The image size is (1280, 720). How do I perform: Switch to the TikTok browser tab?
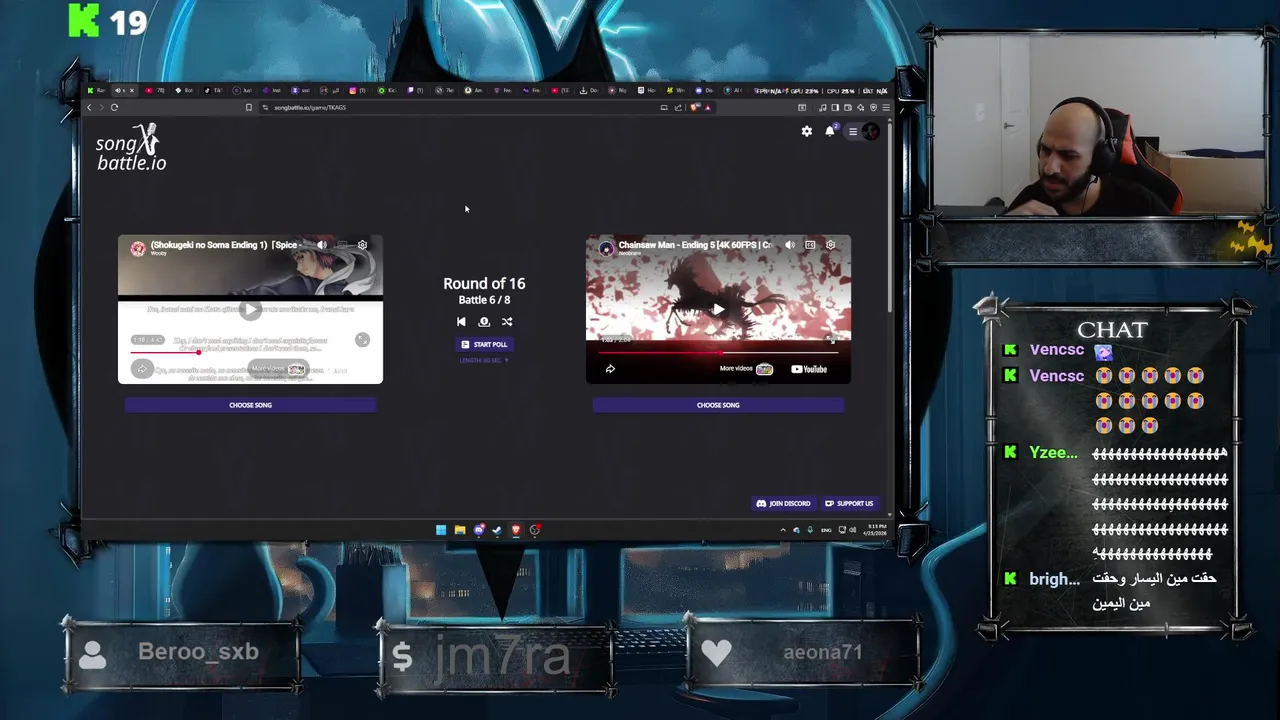[213, 90]
